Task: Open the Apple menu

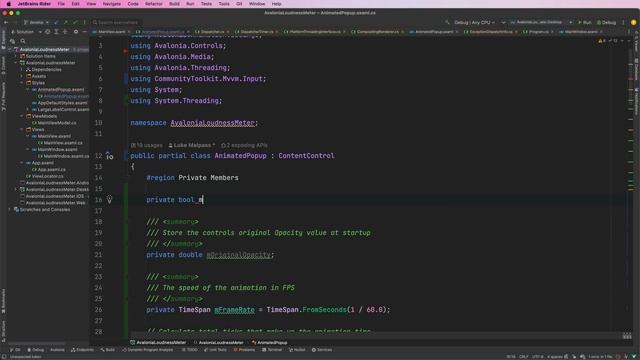Action: [9, 4]
